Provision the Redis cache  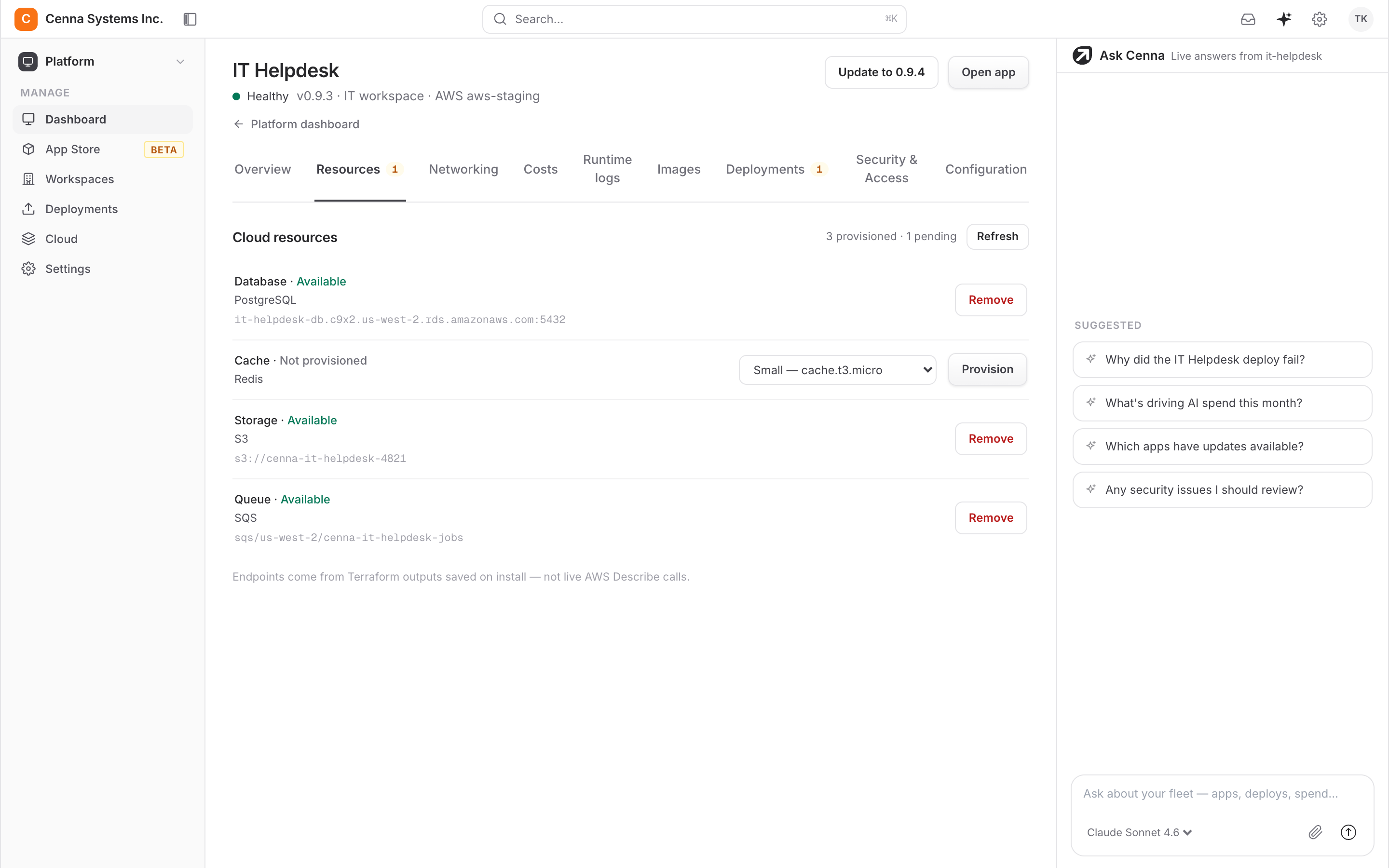(x=987, y=369)
